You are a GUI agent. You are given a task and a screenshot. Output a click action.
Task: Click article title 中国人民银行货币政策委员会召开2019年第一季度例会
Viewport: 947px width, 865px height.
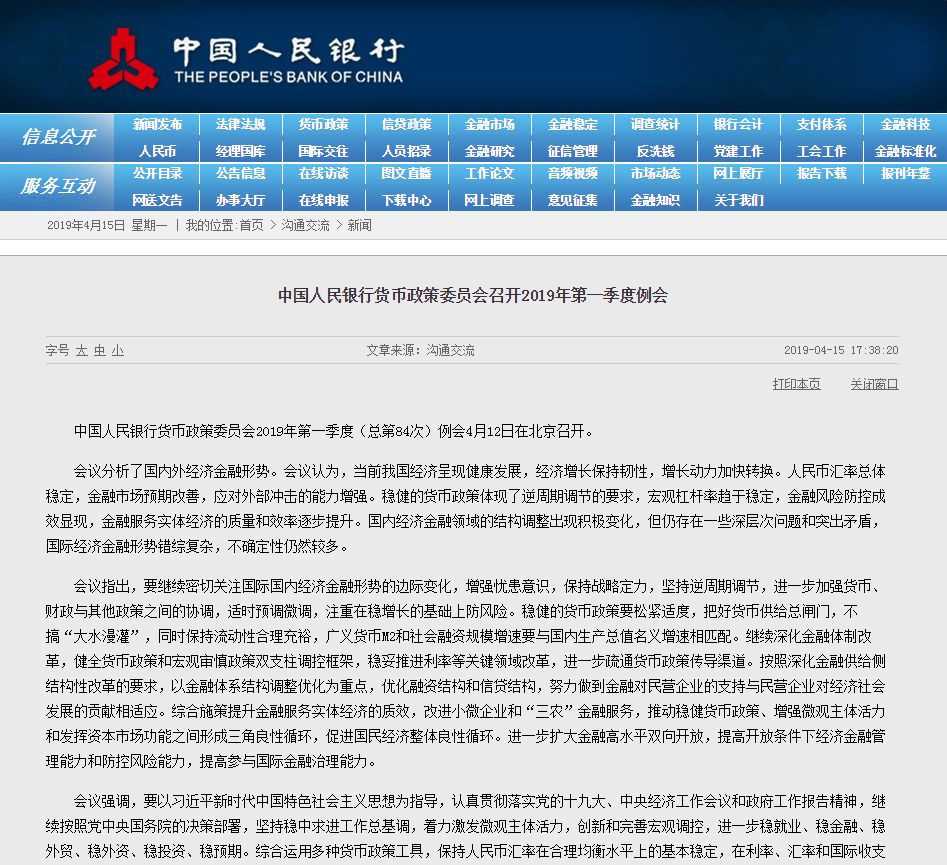[473, 295]
